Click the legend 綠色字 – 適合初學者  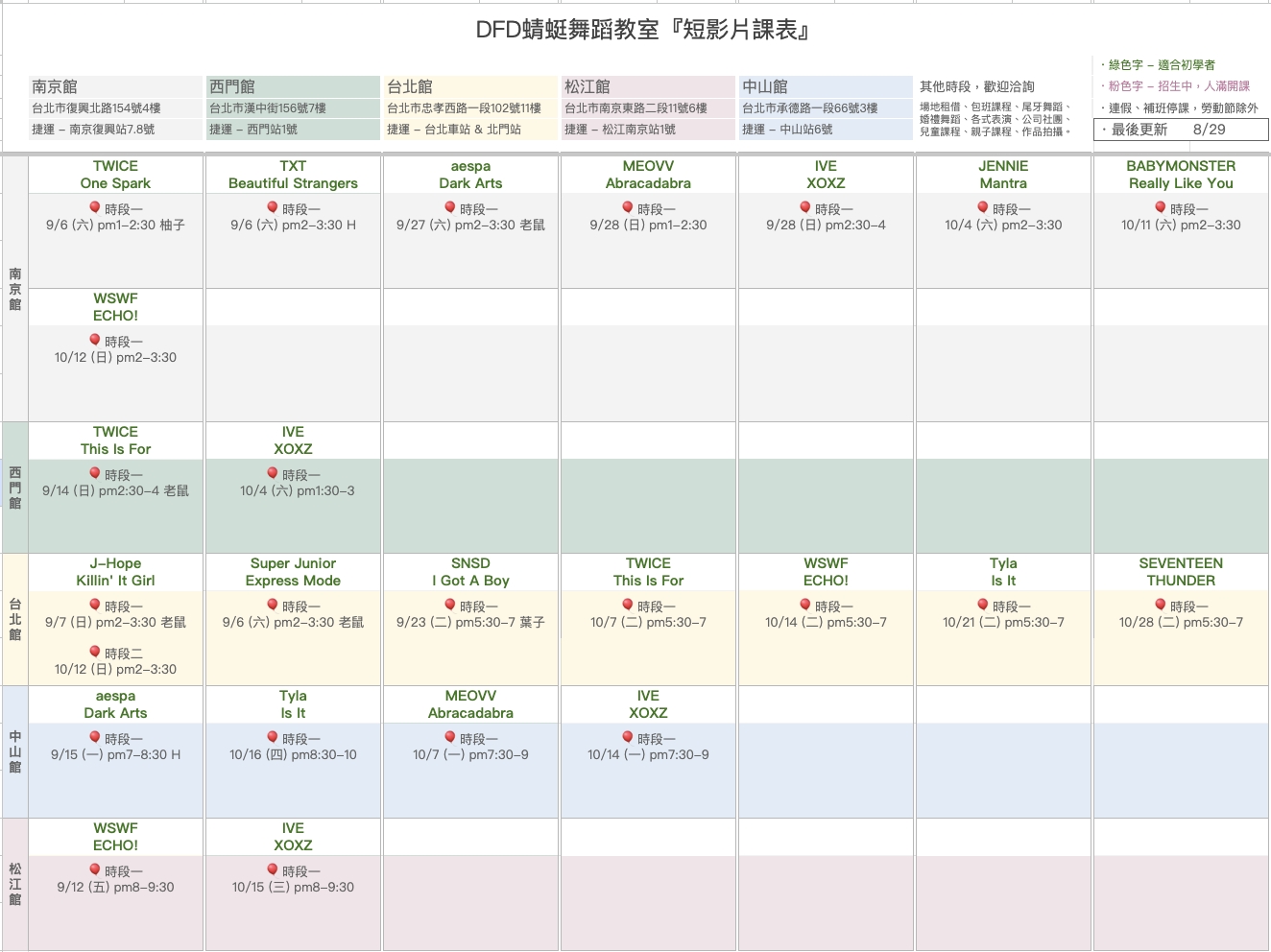tap(1157, 65)
